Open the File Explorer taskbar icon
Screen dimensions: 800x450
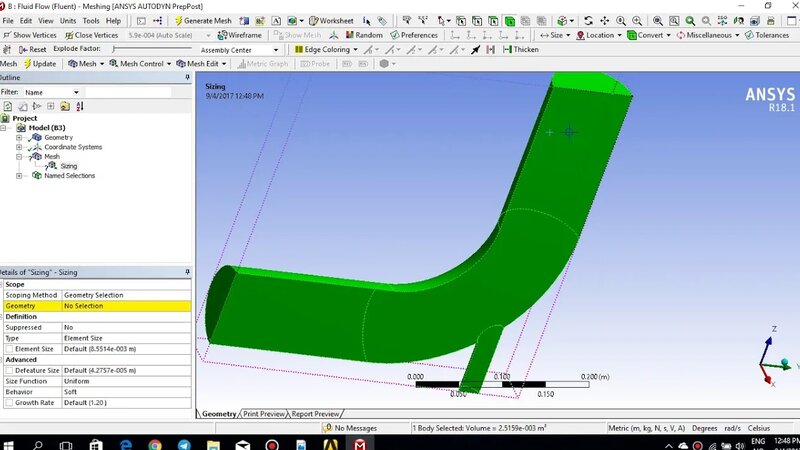click(213, 445)
